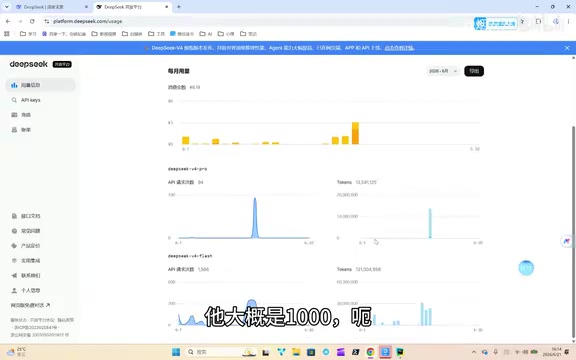The height and width of the screenshot is (360, 576).
Task: Open the browser three-dot menu
Action: [x=568, y=21]
